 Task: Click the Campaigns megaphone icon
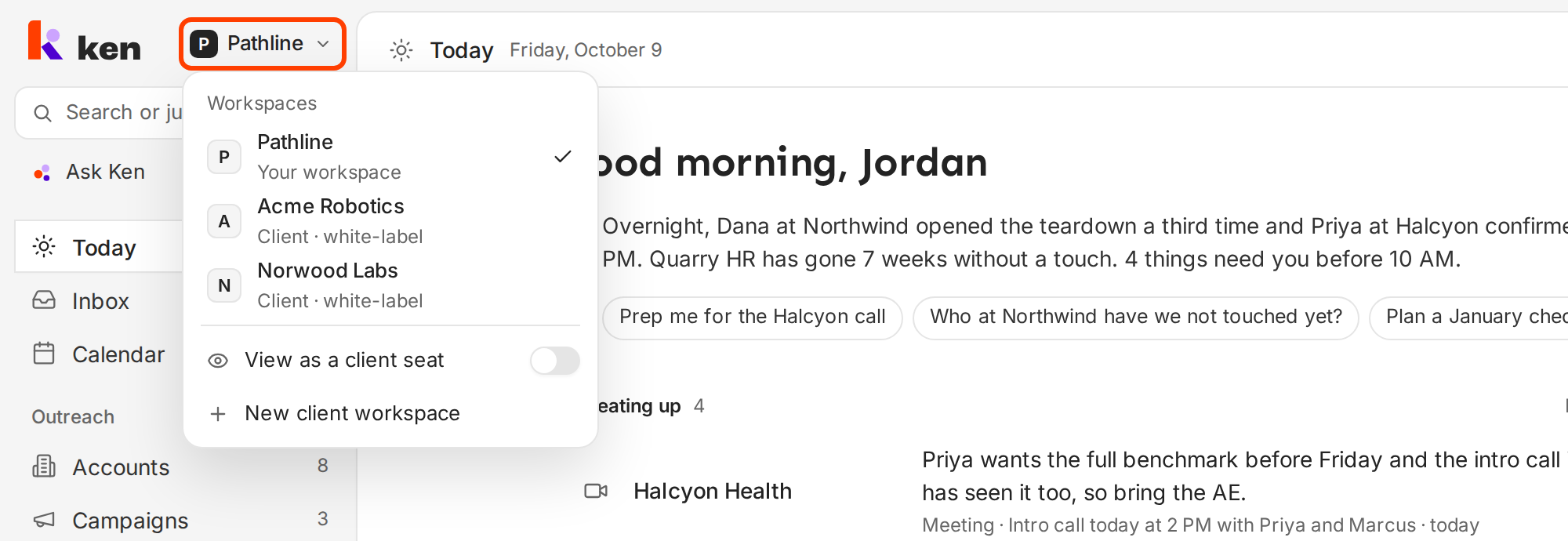[x=44, y=520]
